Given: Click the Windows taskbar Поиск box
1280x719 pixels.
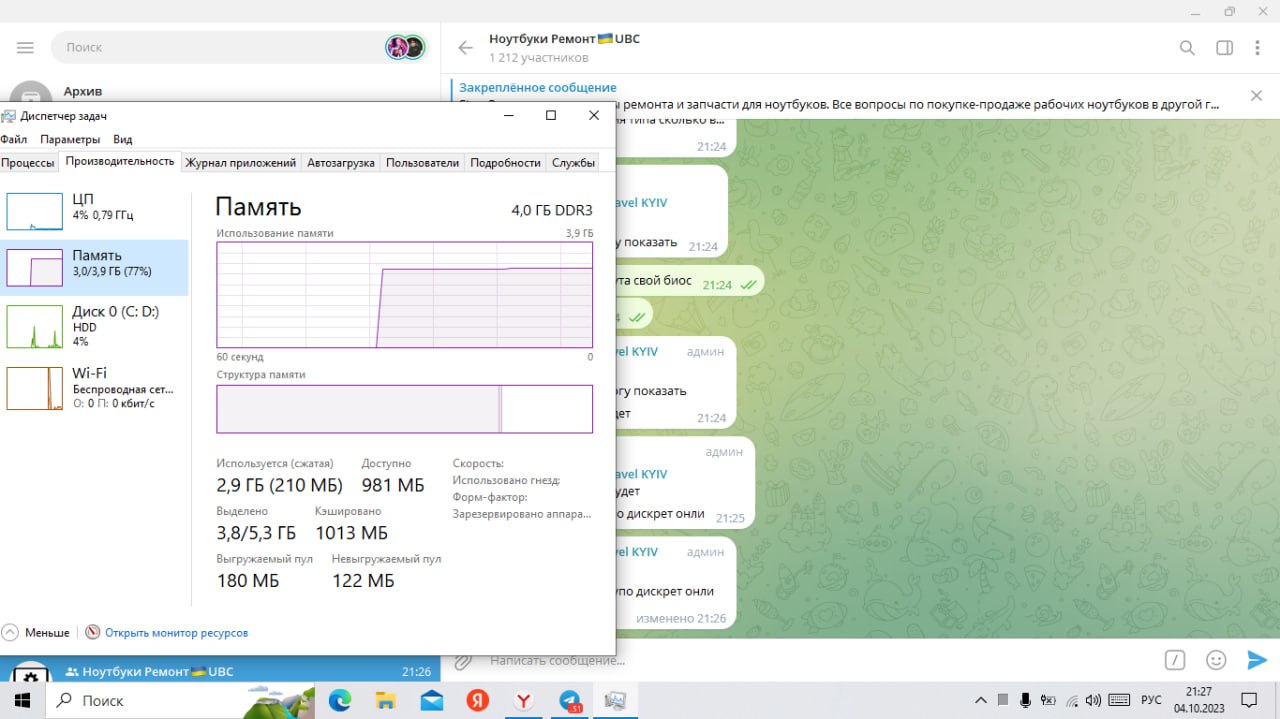Looking at the screenshot, I should click(180, 700).
